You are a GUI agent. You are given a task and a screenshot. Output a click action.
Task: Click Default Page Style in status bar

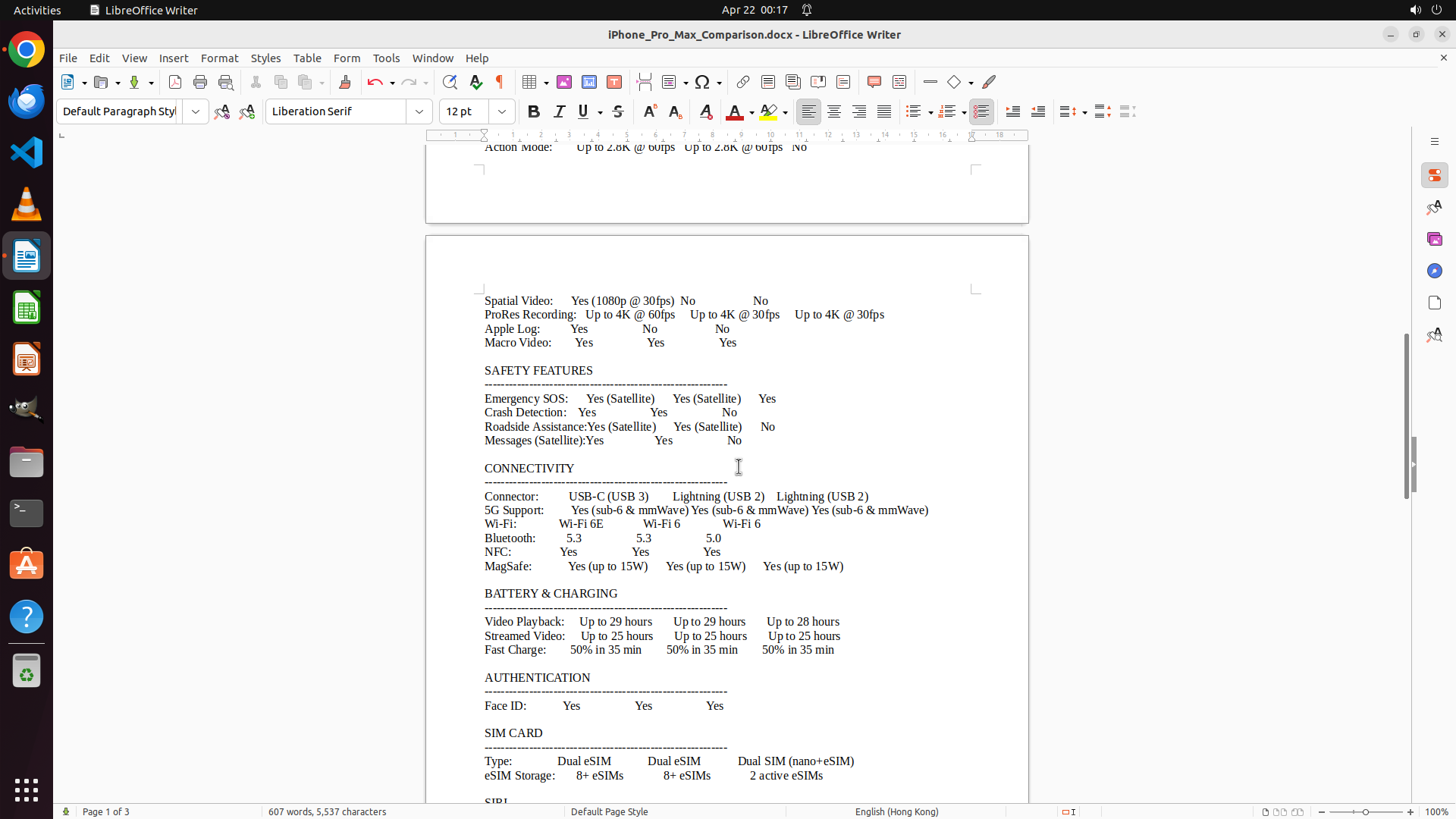tap(609, 811)
